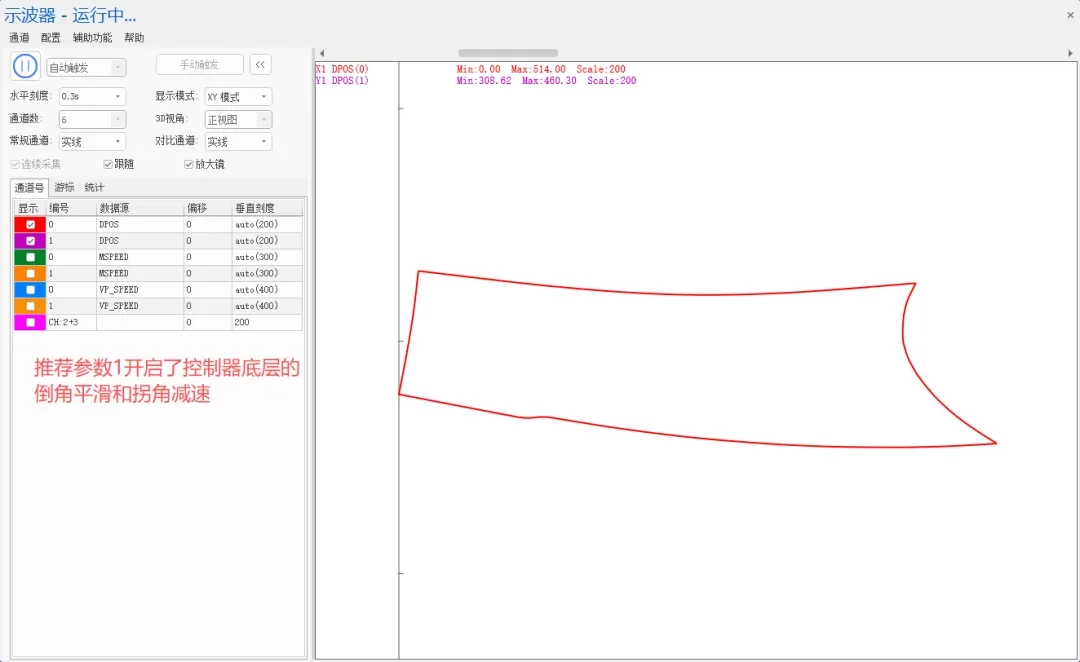Uncheck the red DPOS channel 0 display checkbox
Viewport: 1080px width, 662px height.
click(30, 225)
